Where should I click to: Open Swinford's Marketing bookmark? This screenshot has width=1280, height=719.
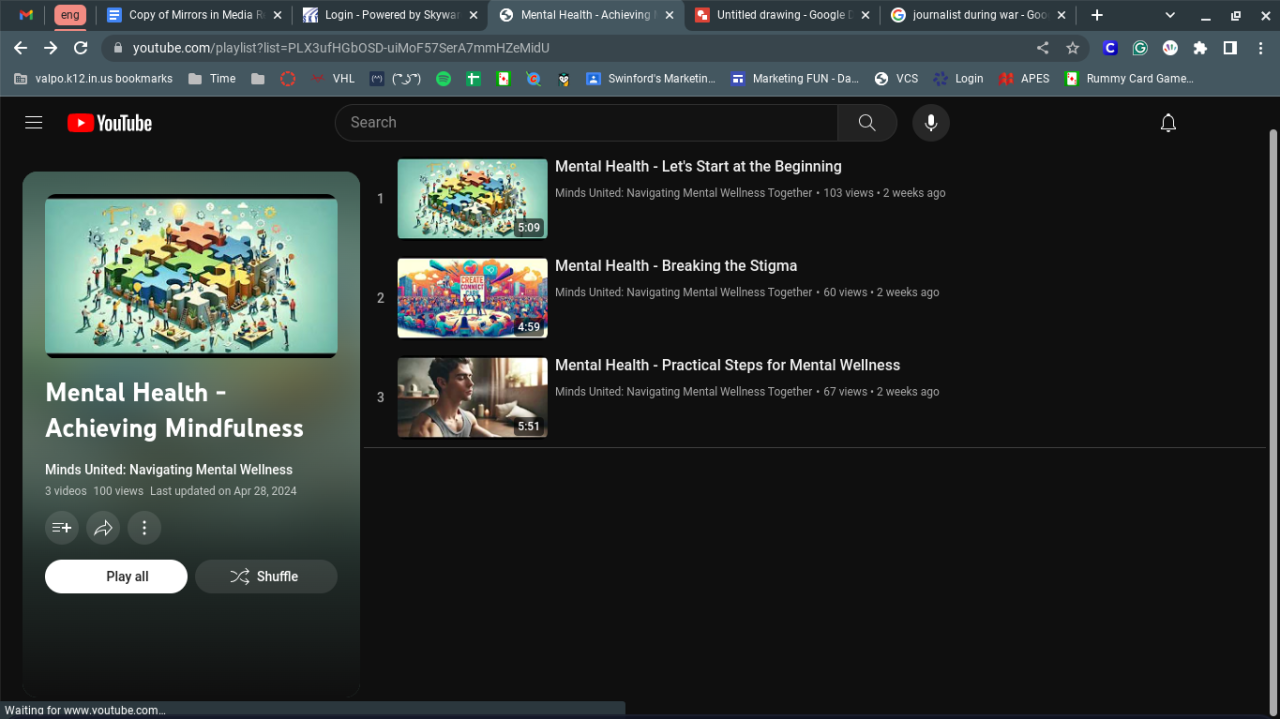(651, 78)
